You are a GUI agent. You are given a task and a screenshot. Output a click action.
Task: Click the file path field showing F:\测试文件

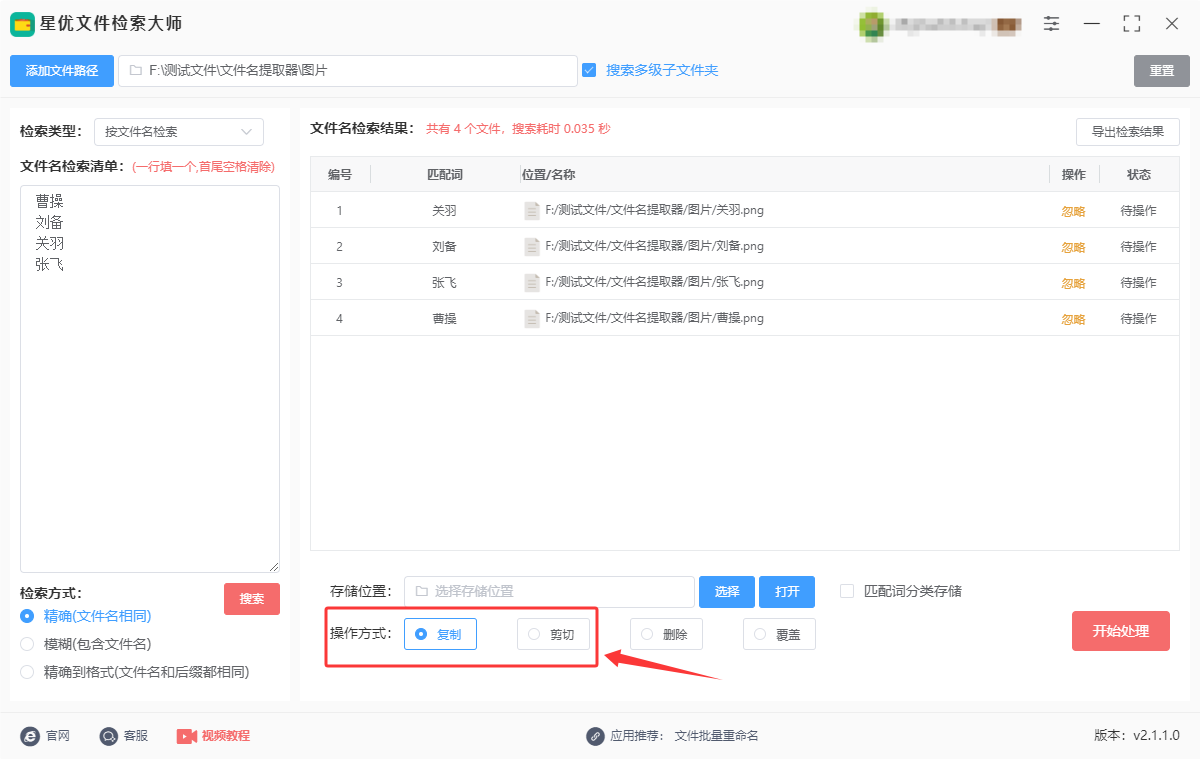pyautogui.click(x=348, y=71)
